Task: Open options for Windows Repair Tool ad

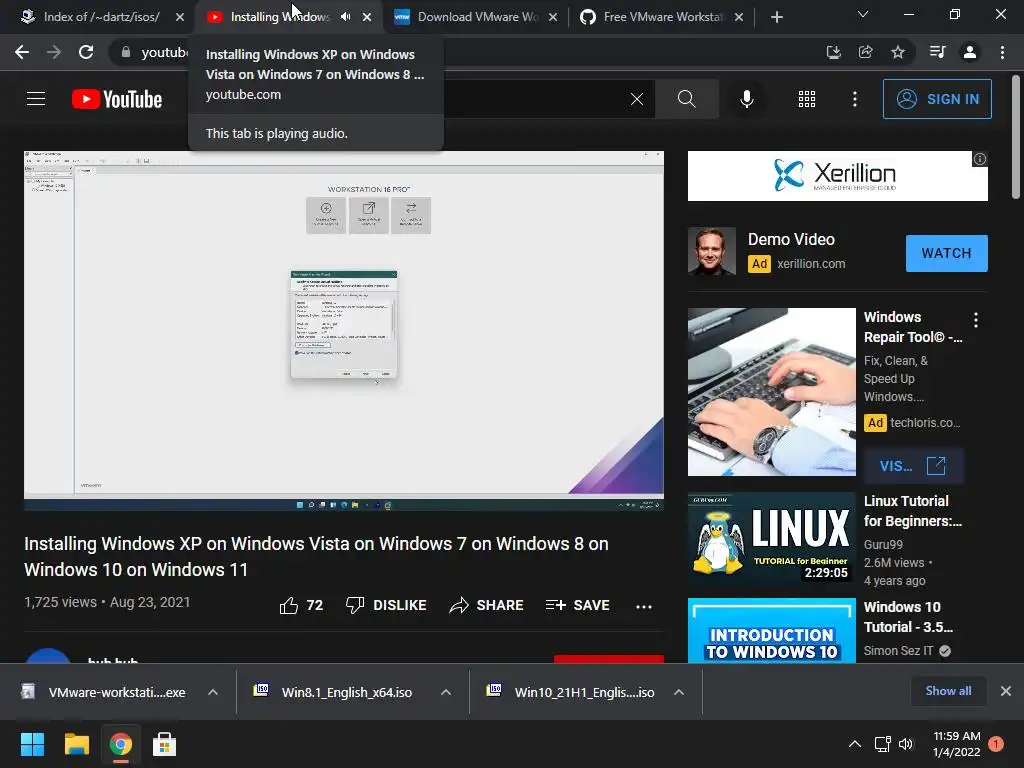Action: [x=976, y=320]
